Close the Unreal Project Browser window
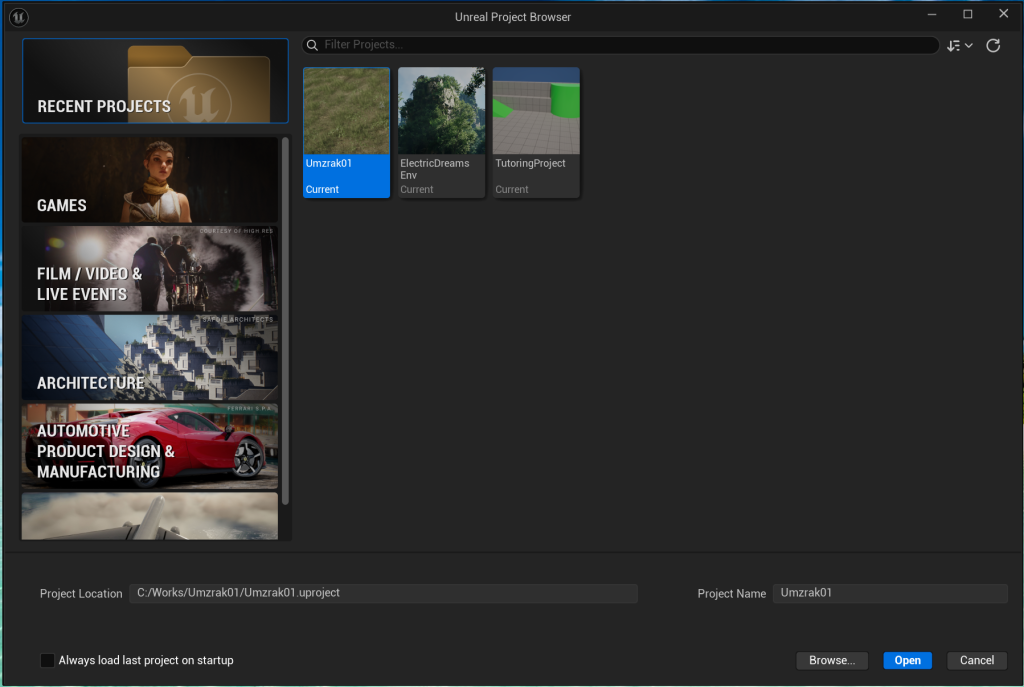The height and width of the screenshot is (687, 1024). (1004, 14)
